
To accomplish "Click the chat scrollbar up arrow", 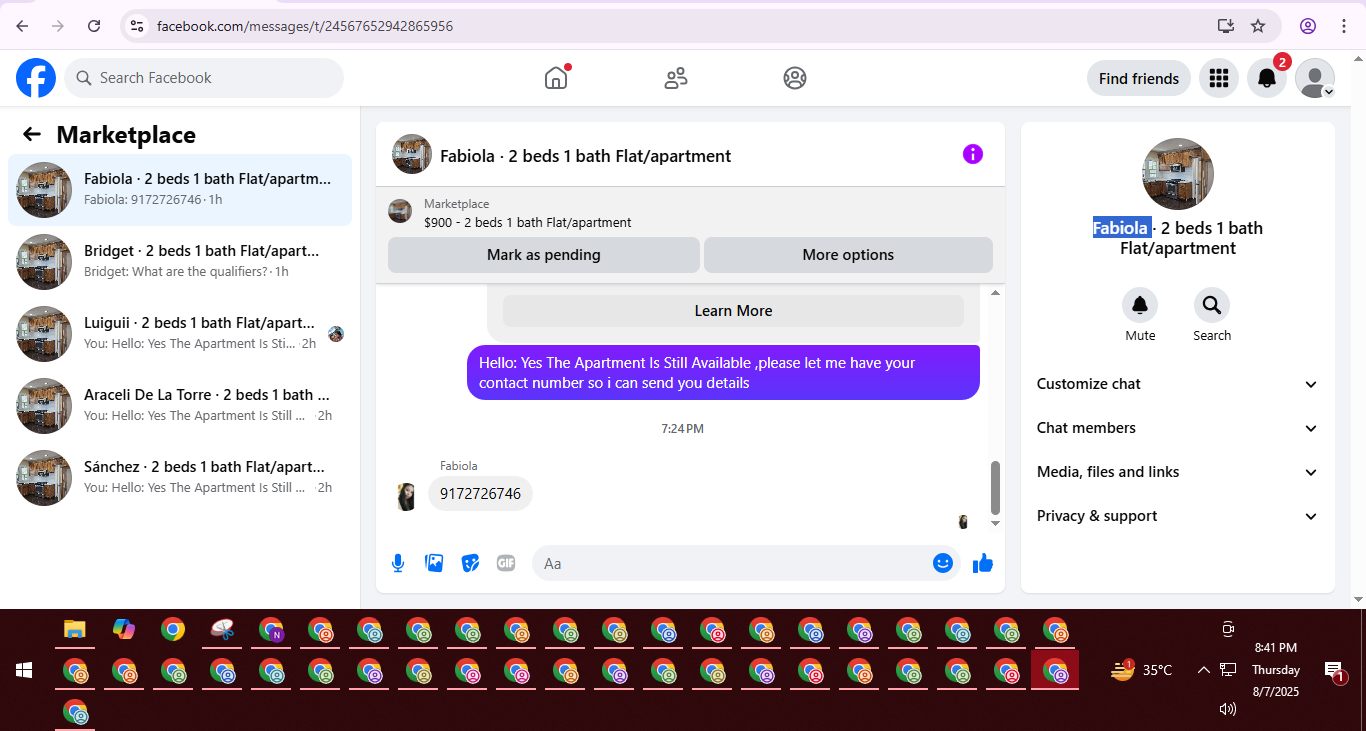I will 995,293.
